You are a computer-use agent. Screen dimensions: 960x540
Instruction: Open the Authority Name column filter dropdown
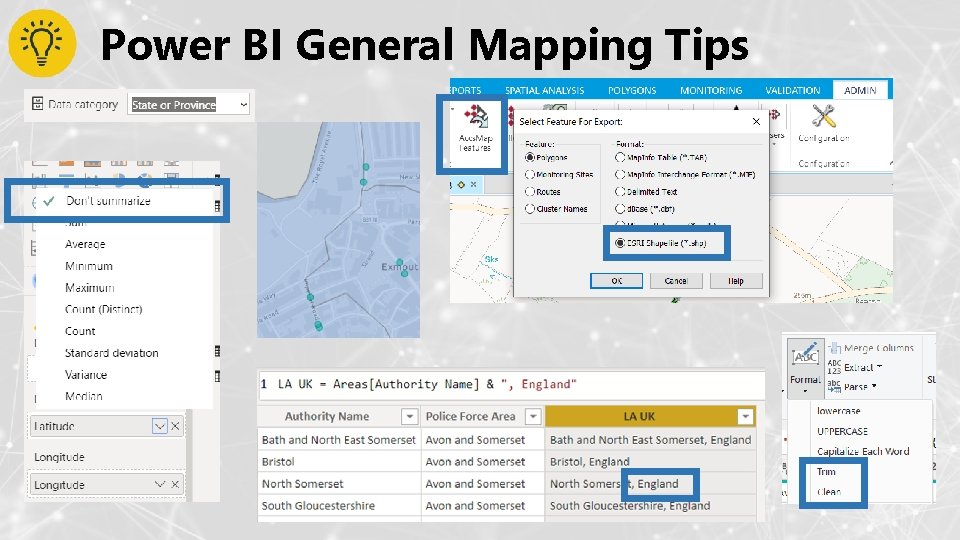(x=410, y=416)
